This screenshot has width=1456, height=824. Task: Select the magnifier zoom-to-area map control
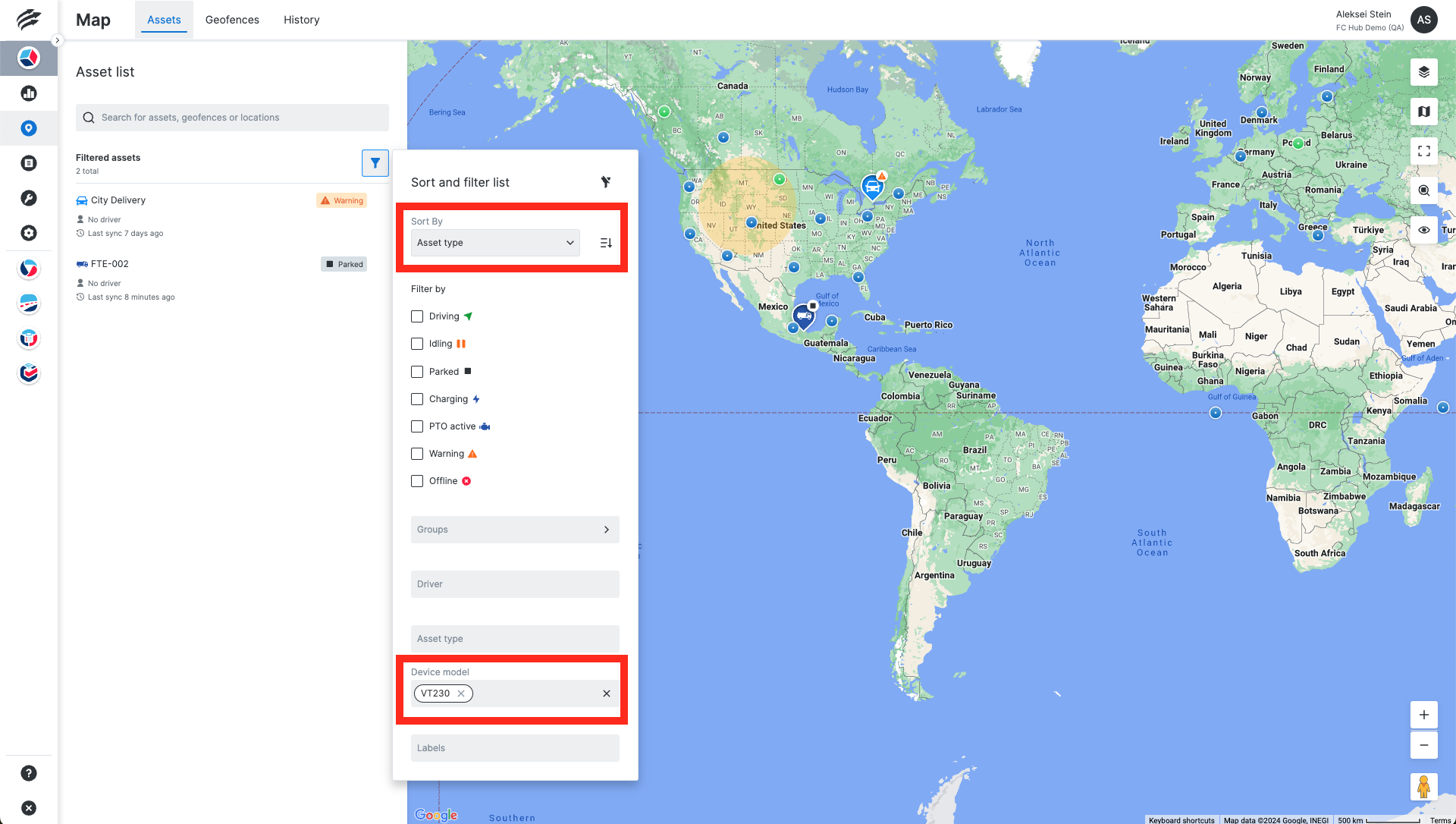point(1424,190)
